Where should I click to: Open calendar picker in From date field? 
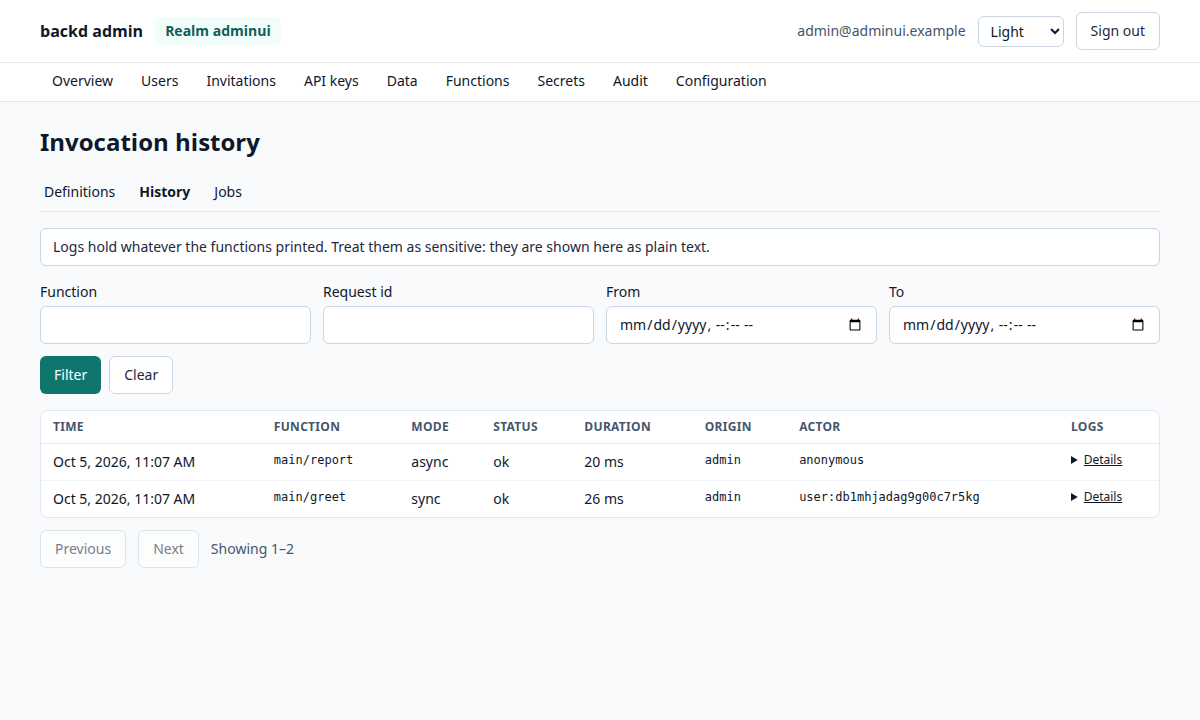pyautogui.click(x=855, y=325)
